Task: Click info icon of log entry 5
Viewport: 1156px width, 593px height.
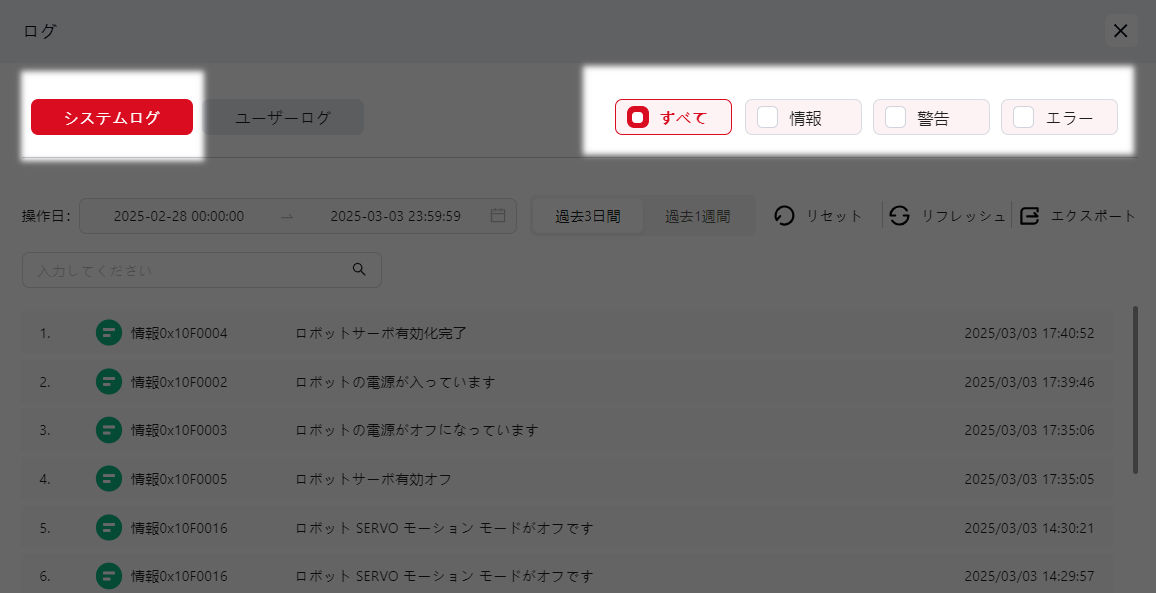Action: click(109, 527)
